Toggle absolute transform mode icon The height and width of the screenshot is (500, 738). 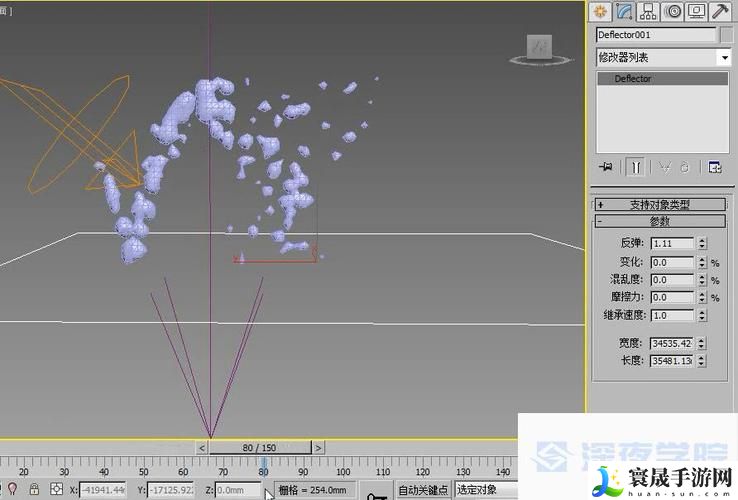(x=57, y=490)
